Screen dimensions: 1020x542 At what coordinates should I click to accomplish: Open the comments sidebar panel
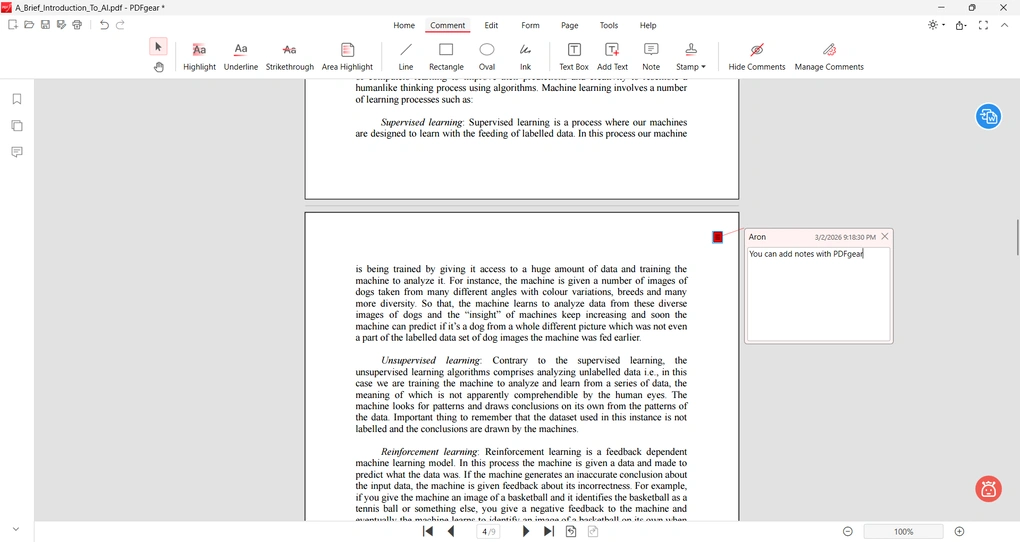(17, 152)
